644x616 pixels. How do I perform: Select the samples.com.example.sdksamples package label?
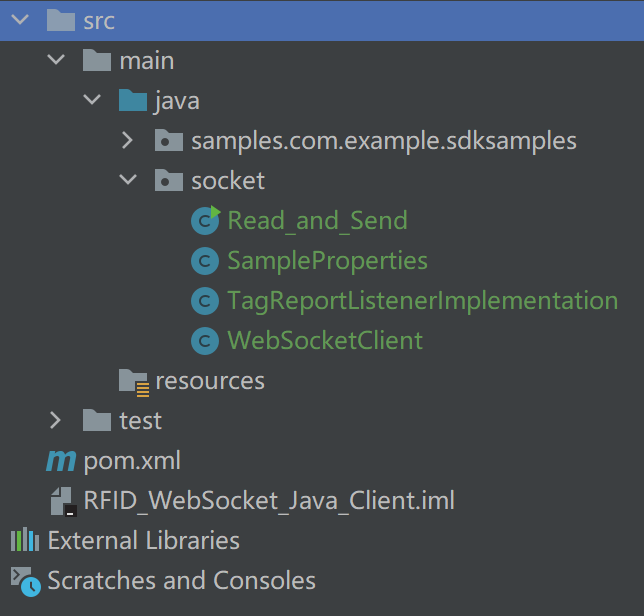click(x=384, y=141)
